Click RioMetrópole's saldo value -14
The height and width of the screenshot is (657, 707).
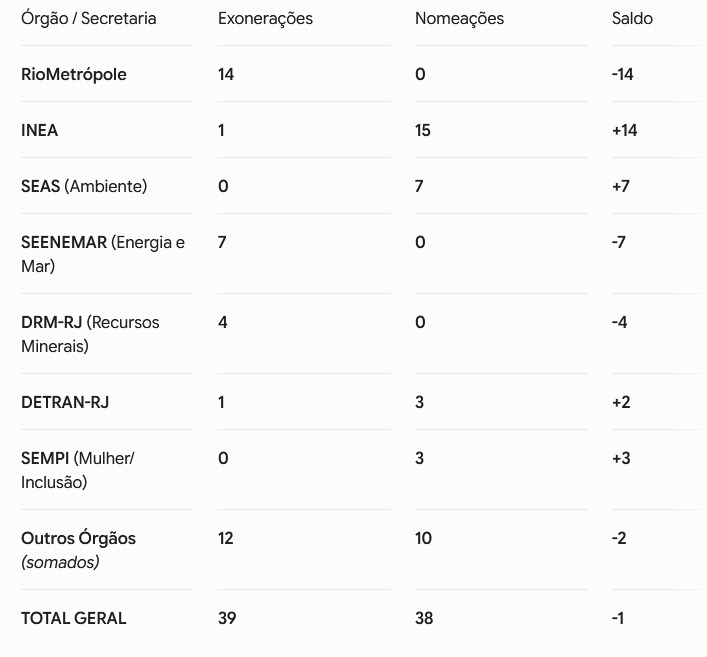click(x=623, y=74)
